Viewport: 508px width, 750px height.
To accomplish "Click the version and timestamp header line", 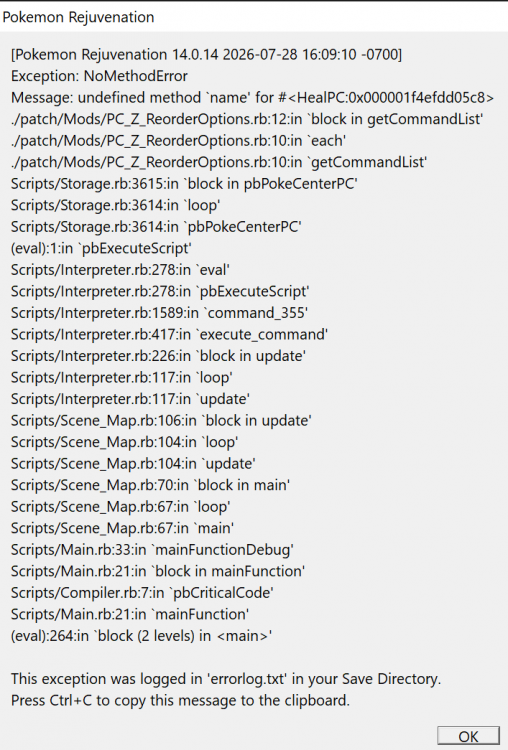I will click(x=207, y=55).
